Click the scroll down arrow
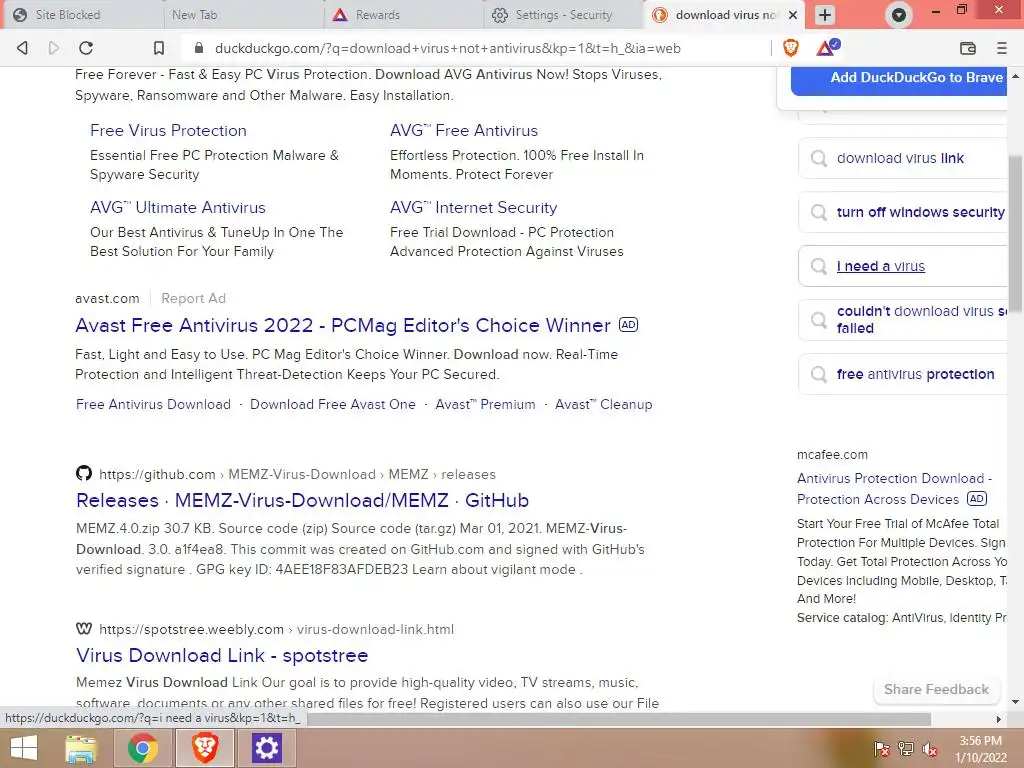This screenshot has width=1024, height=768. click(1015, 702)
